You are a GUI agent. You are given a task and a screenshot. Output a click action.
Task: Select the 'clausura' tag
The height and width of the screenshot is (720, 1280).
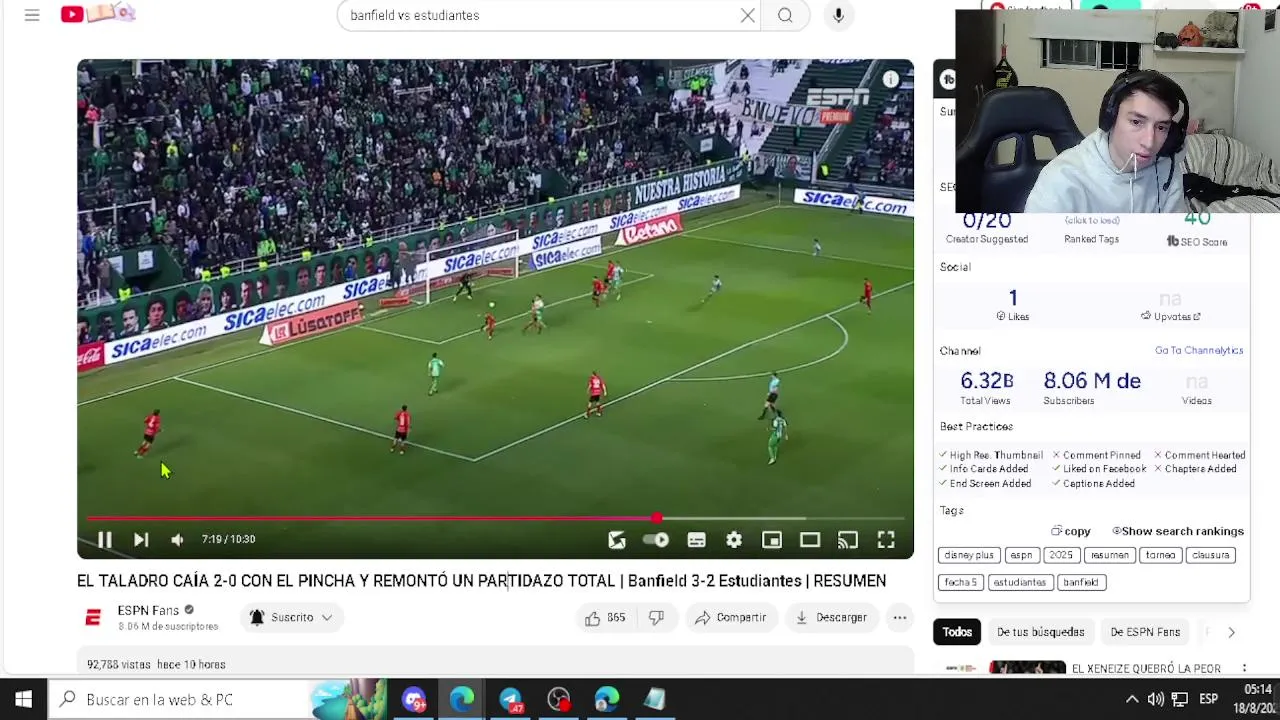[x=1210, y=555]
